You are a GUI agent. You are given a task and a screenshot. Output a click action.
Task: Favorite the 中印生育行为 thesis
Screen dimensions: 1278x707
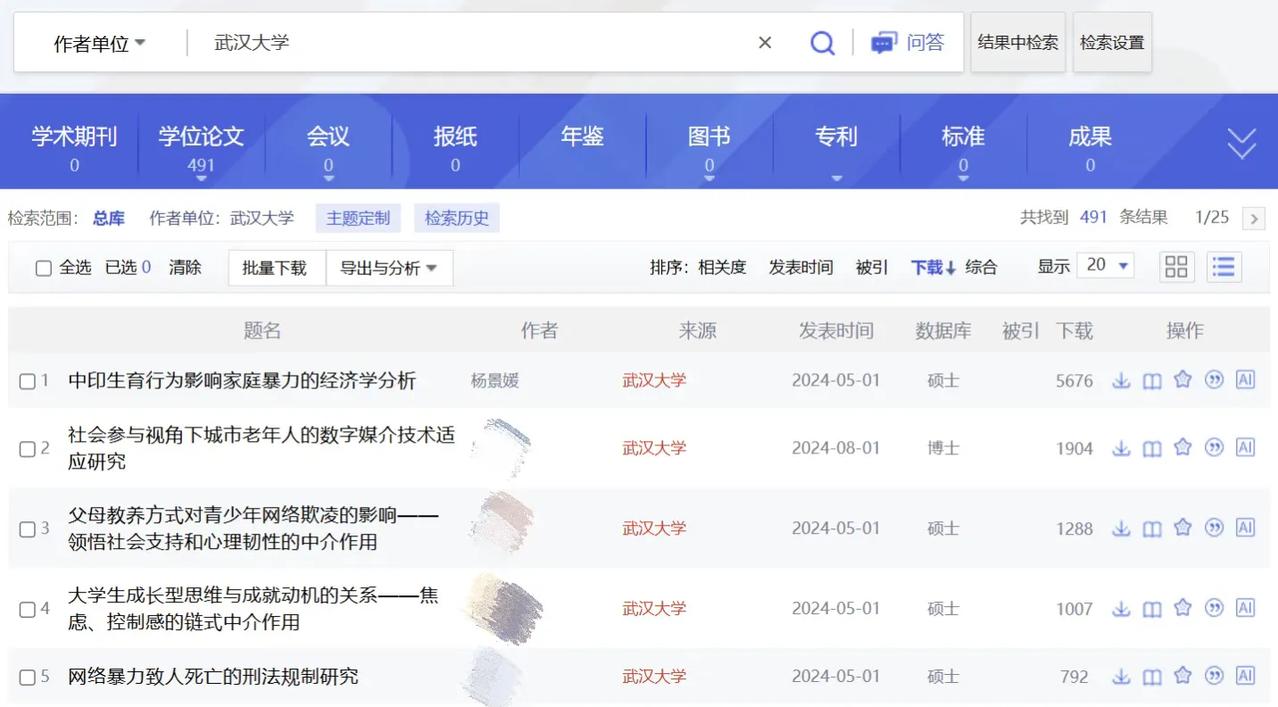(x=1183, y=379)
